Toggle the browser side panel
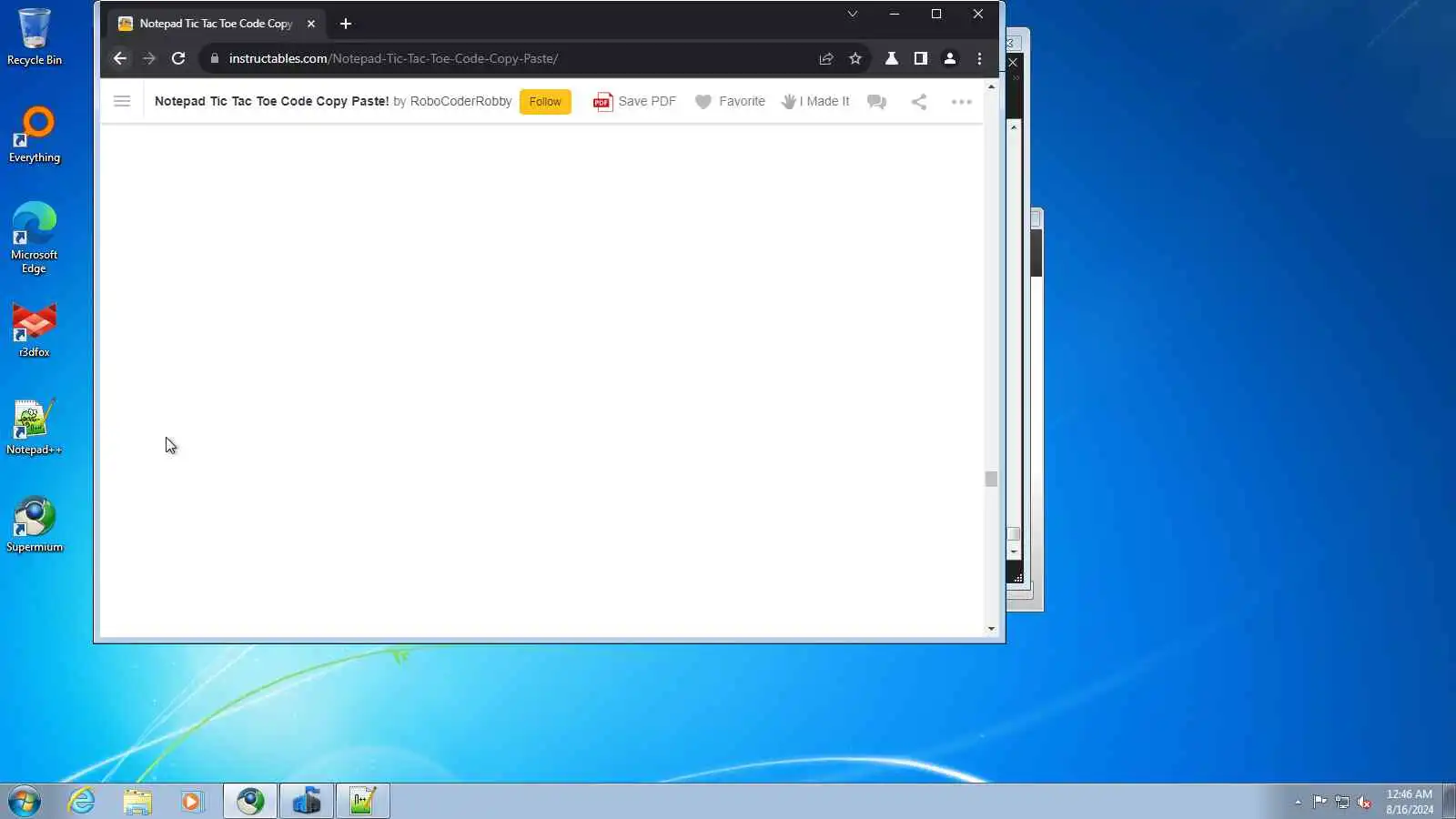1456x819 pixels. coord(921,58)
